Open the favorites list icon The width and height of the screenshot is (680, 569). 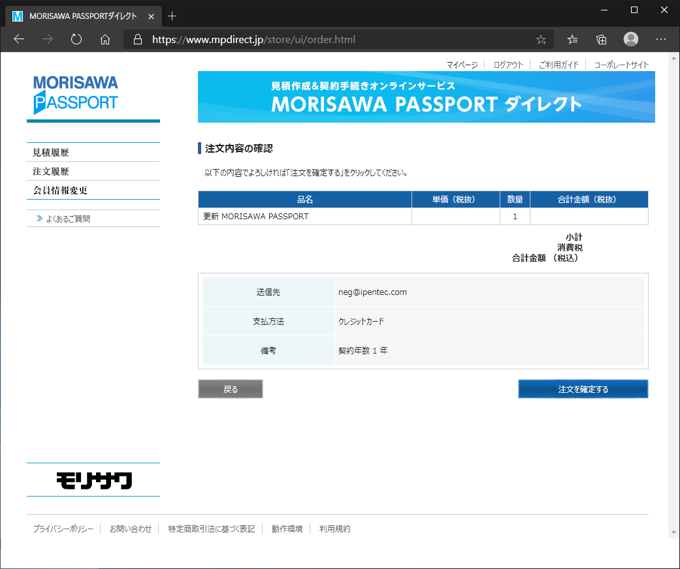(572, 39)
